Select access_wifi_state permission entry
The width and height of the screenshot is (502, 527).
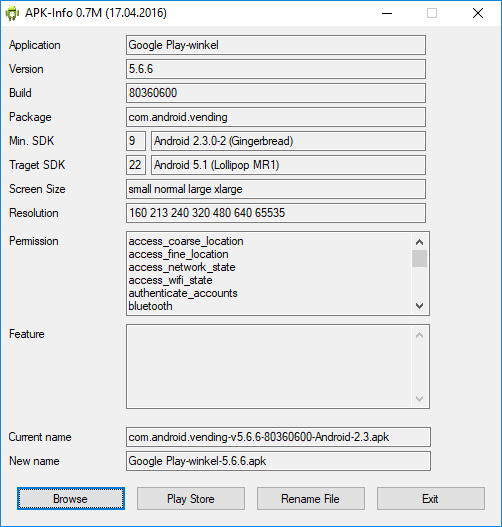pos(170,280)
